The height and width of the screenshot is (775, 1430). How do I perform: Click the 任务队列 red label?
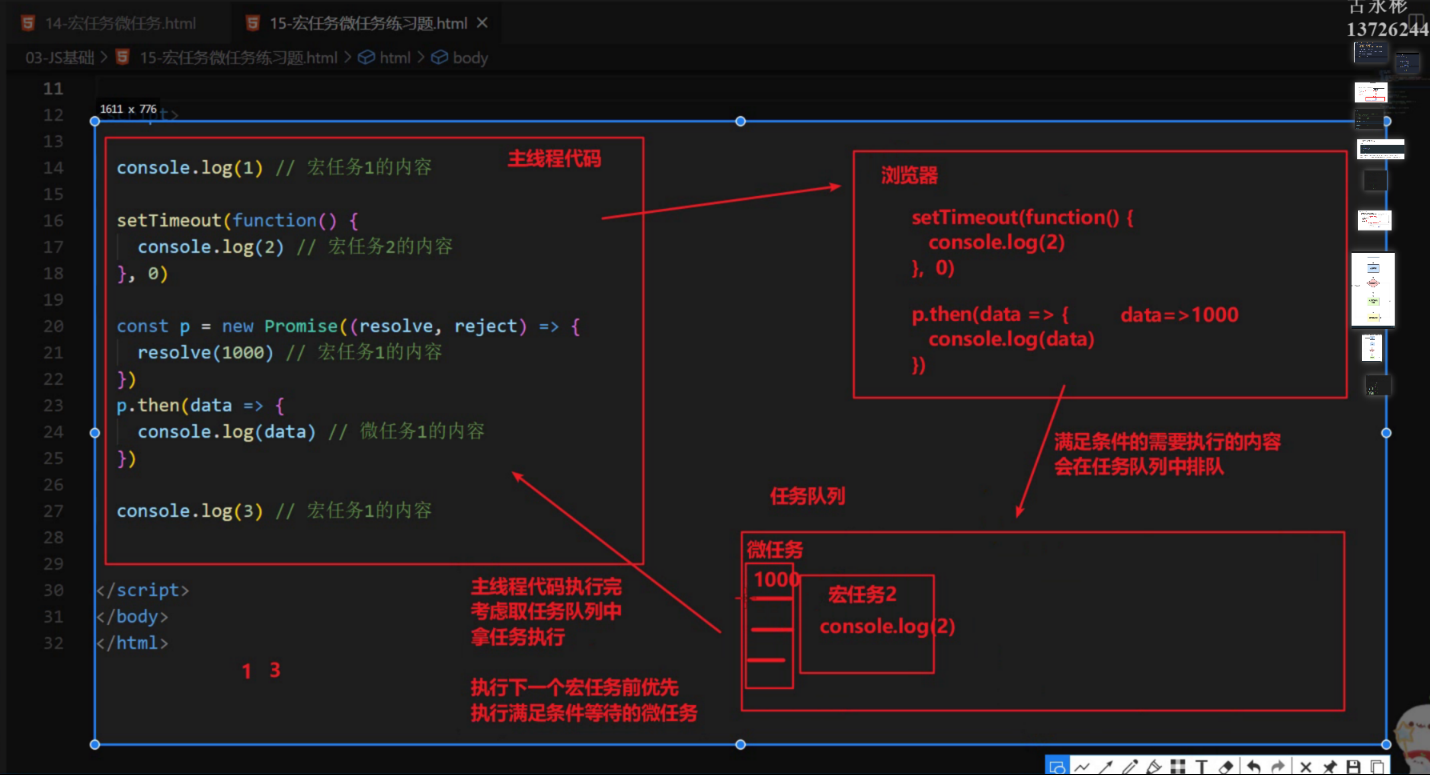(x=807, y=496)
